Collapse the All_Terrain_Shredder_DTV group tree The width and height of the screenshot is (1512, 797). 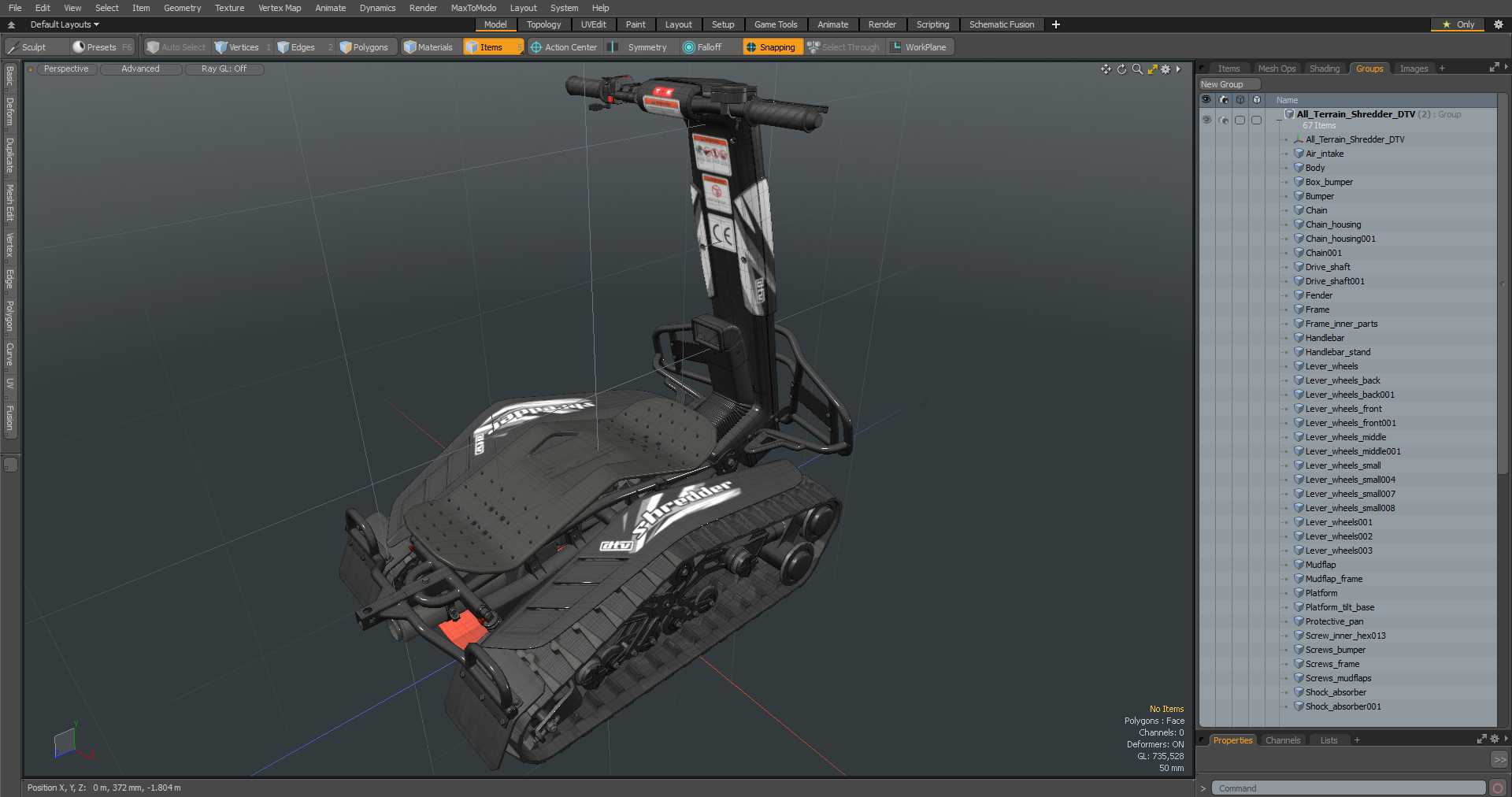tap(1278, 120)
